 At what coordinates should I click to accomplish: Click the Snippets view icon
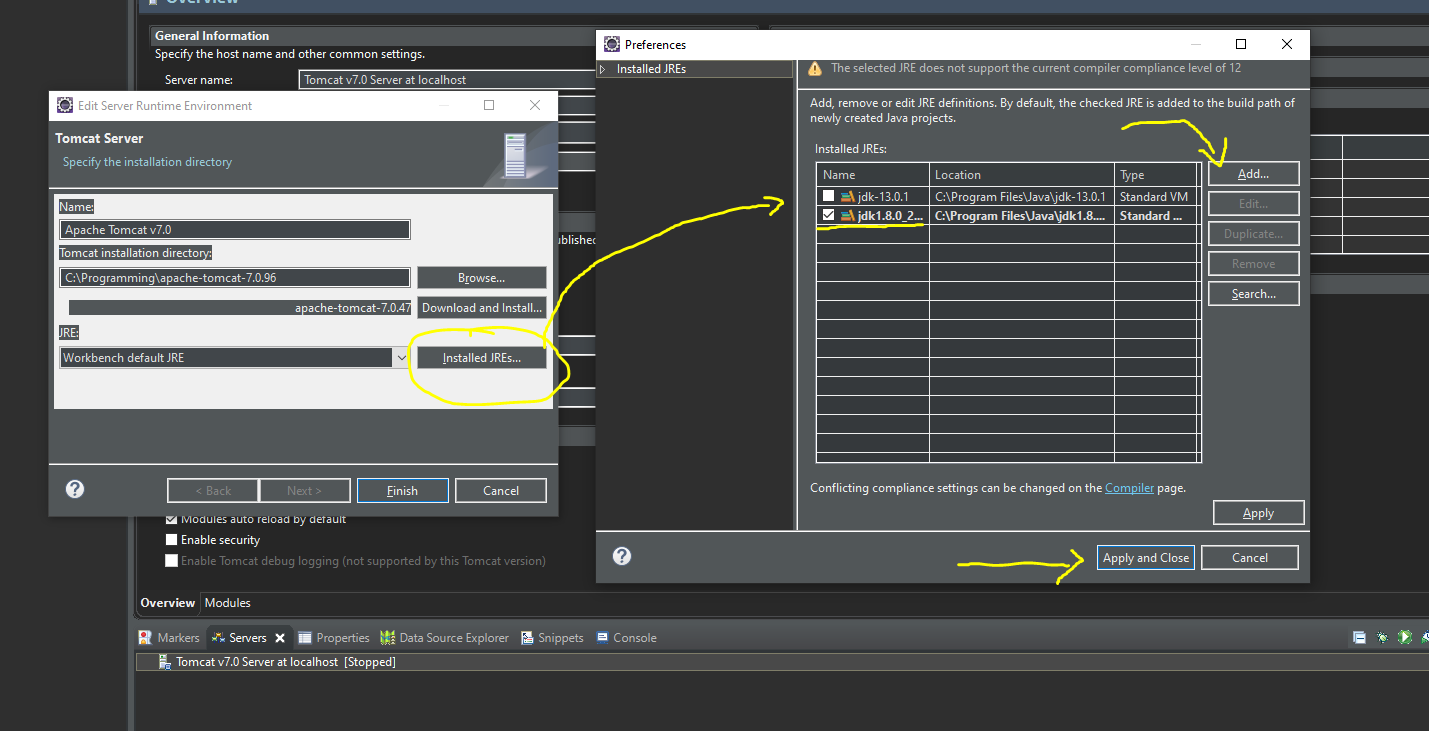click(x=527, y=638)
